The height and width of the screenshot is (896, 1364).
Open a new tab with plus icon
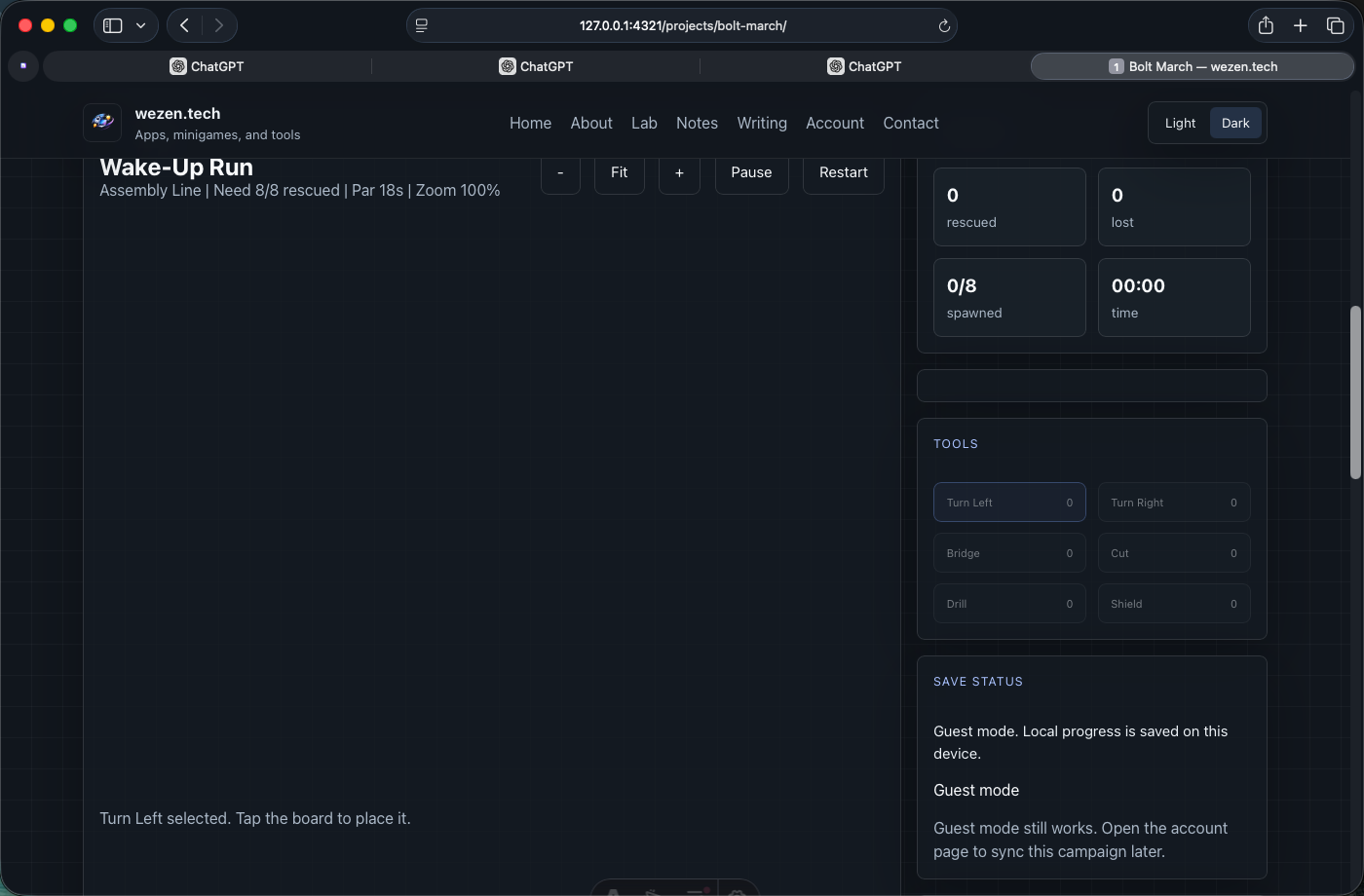(1300, 25)
